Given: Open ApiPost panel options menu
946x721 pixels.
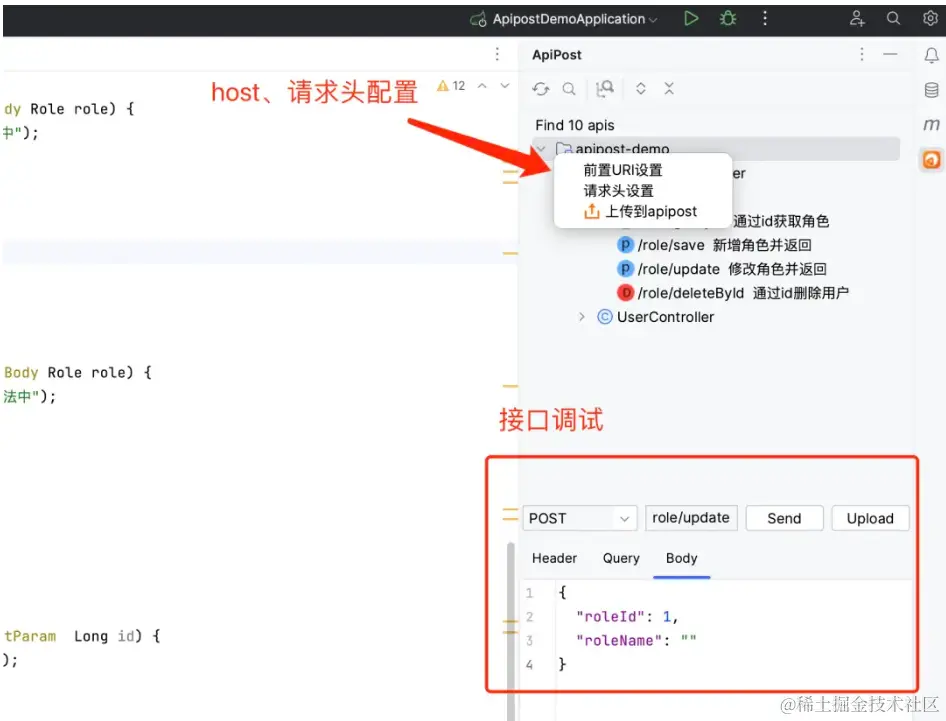Looking at the screenshot, I should click(x=862, y=54).
